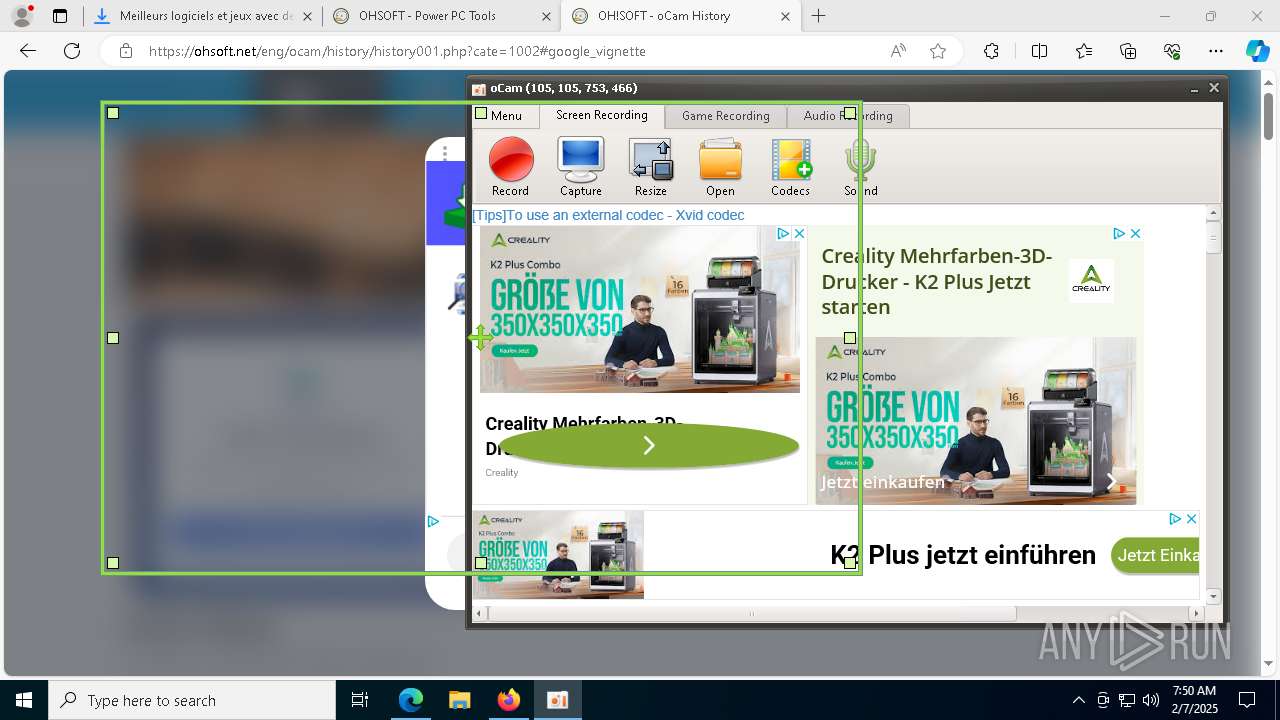Image resolution: width=1280 pixels, height=720 pixels.
Task: Close the right Creality Mehrfarben ad with the X
Action: pyautogui.click(x=1135, y=233)
